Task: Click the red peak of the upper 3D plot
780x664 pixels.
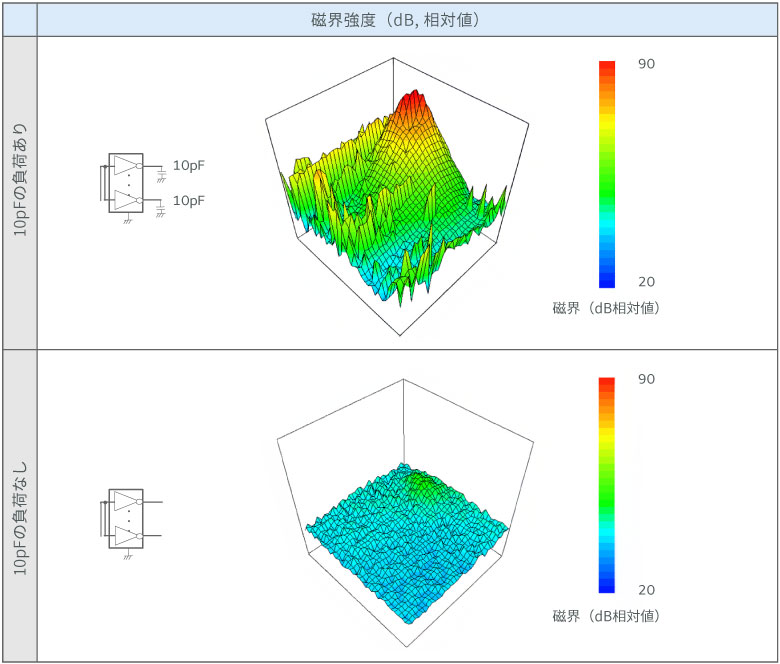Action: coord(412,101)
